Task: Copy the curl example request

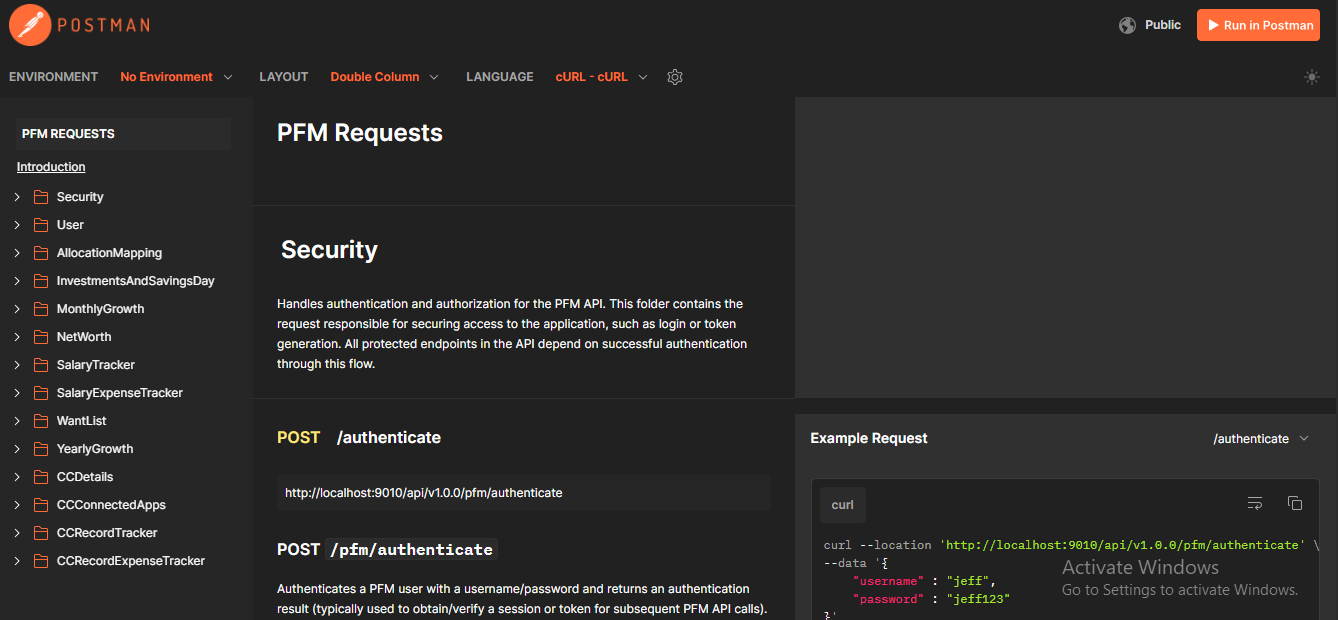Action: tap(1295, 503)
